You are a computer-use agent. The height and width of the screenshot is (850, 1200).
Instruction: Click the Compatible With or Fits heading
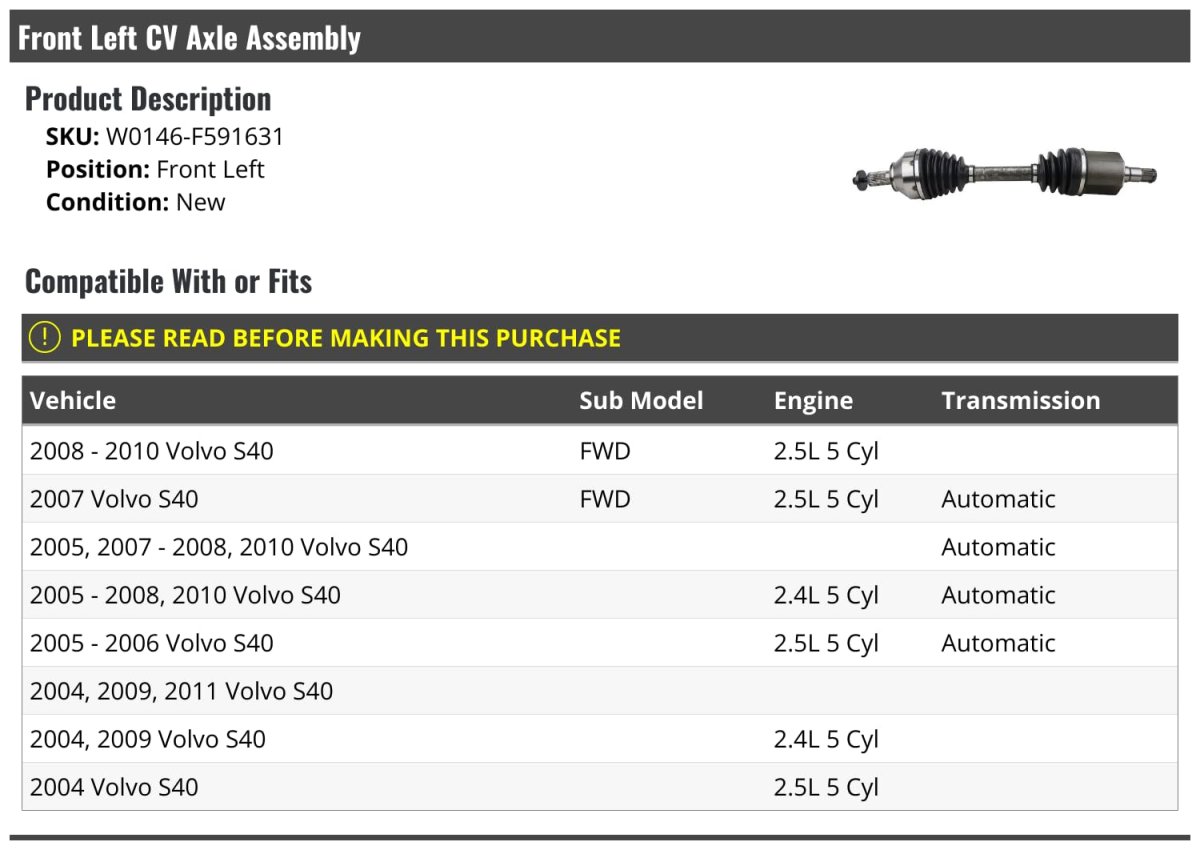(168, 282)
